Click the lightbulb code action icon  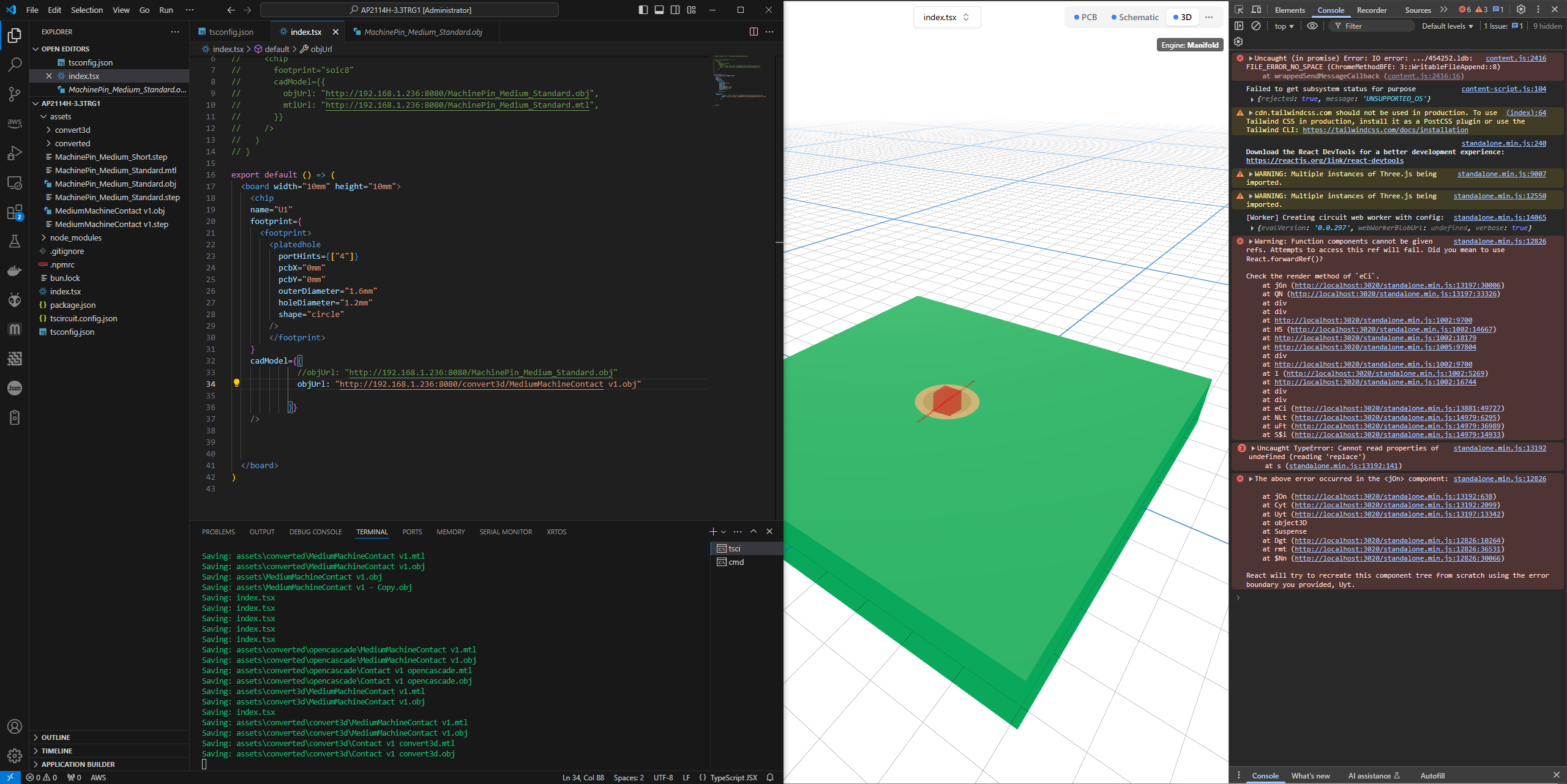236,383
